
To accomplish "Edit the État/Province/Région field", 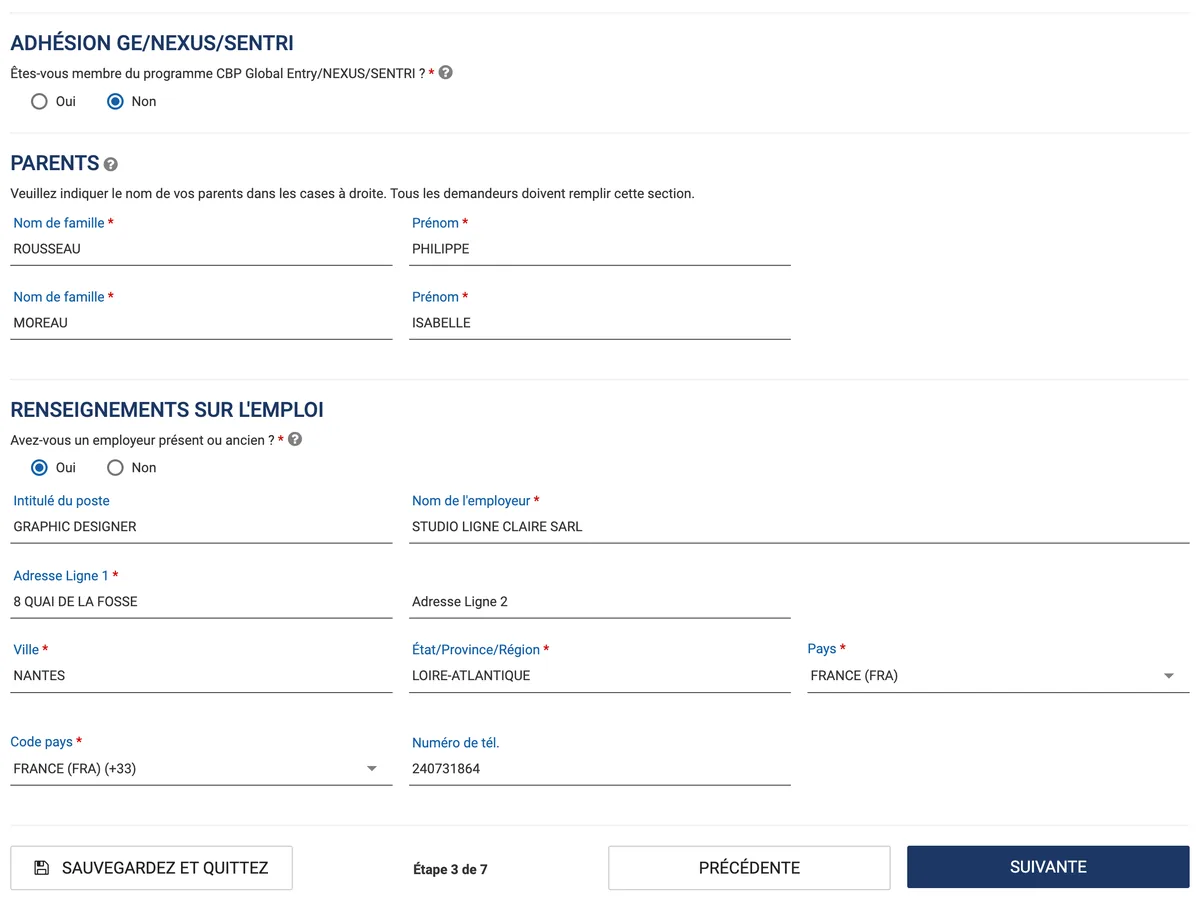I will pos(600,676).
